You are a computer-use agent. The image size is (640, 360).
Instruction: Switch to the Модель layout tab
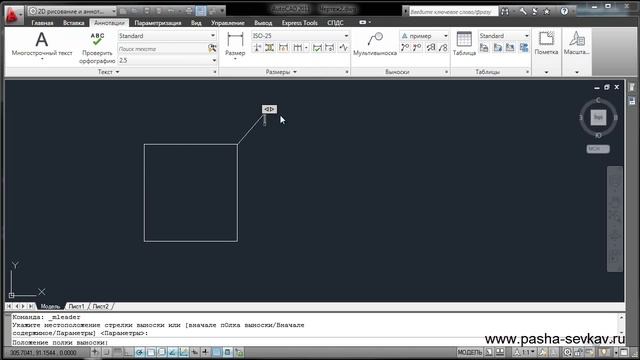[x=50, y=306]
